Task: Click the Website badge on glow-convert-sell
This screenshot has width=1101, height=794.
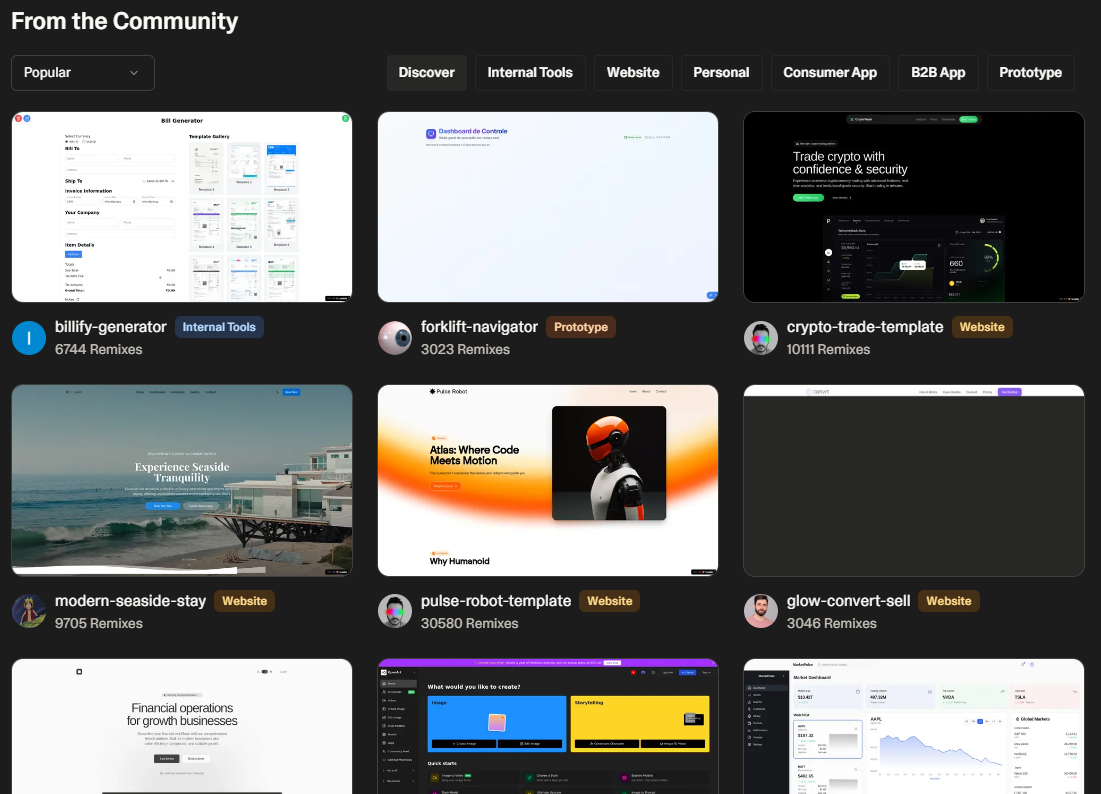Action: pos(948,601)
